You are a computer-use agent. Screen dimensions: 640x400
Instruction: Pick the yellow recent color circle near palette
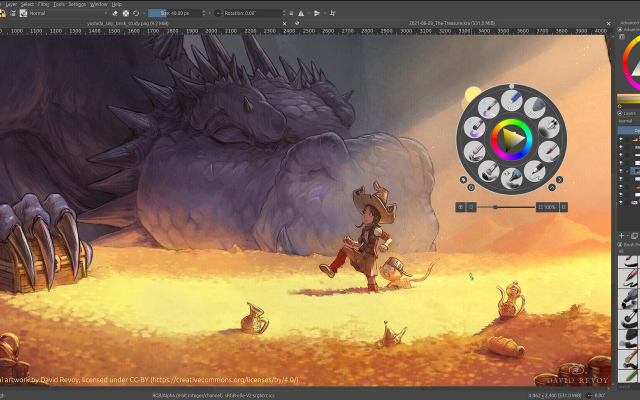[473, 93]
